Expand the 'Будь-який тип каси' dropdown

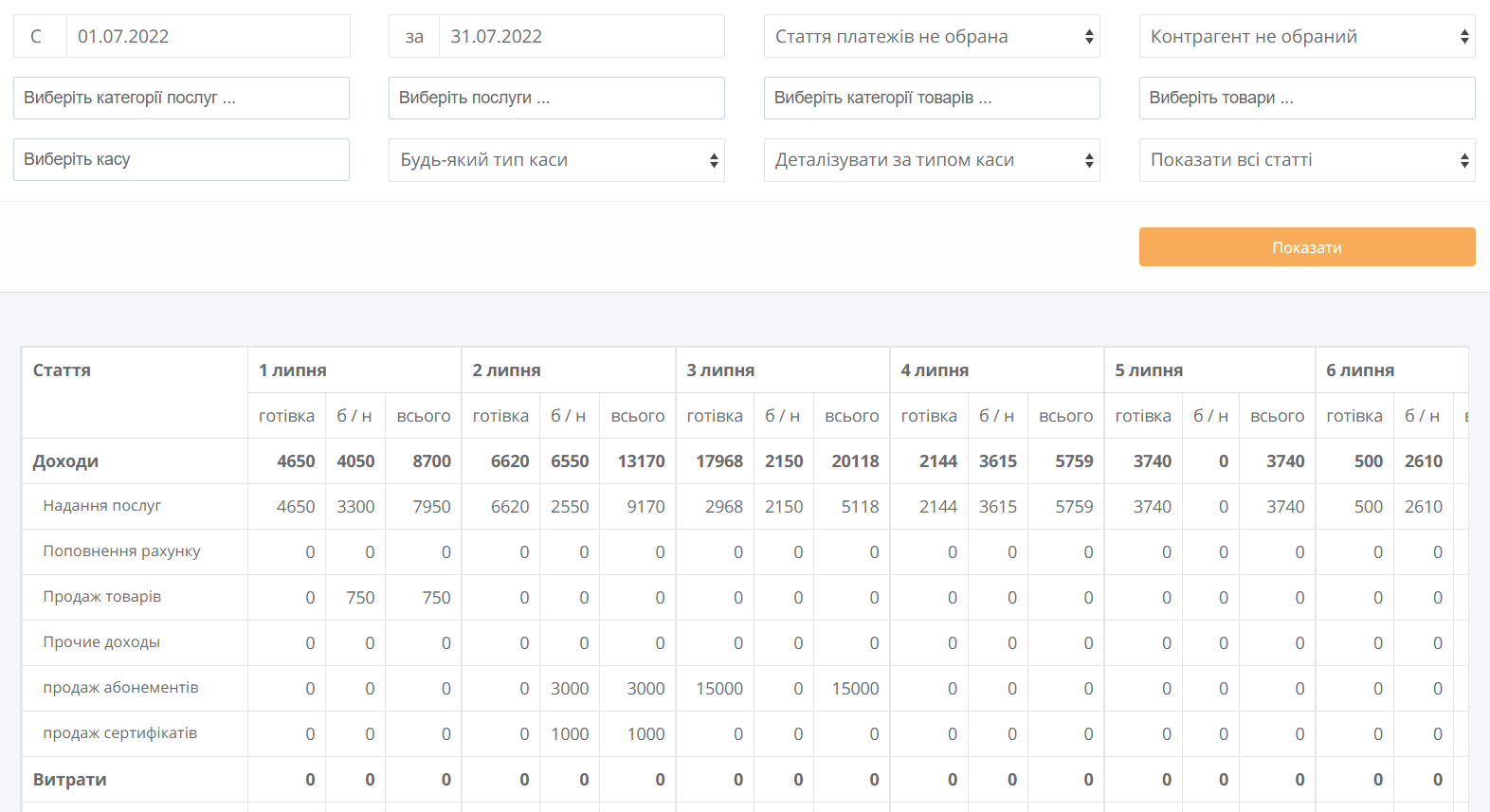click(556, 160)
